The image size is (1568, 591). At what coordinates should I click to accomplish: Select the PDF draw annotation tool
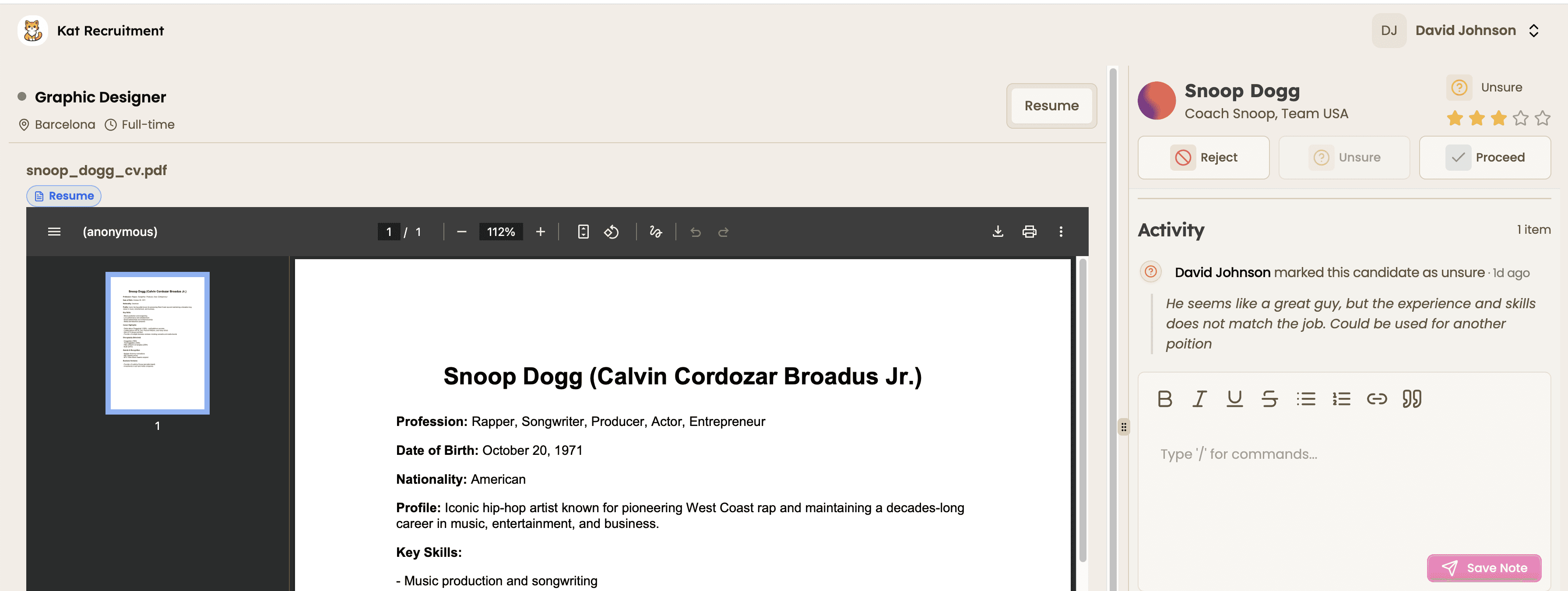pyautogui.click(x=656, y=232)
